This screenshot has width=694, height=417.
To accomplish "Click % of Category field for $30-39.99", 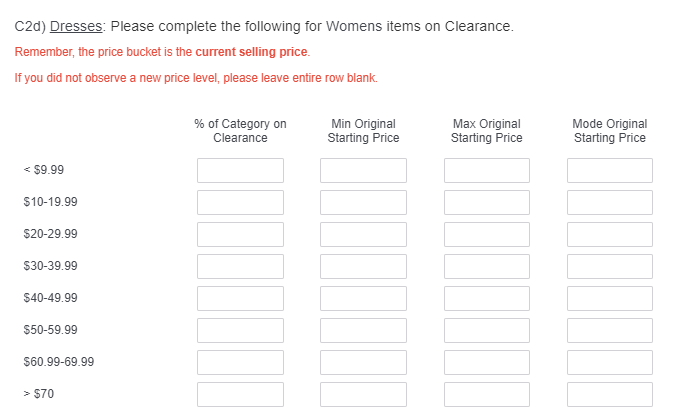I will tap(240, 266).
